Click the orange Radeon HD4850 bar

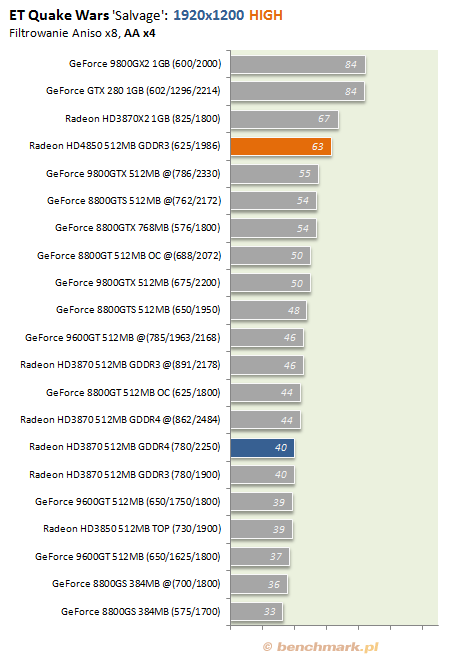(x=281, y=146)
